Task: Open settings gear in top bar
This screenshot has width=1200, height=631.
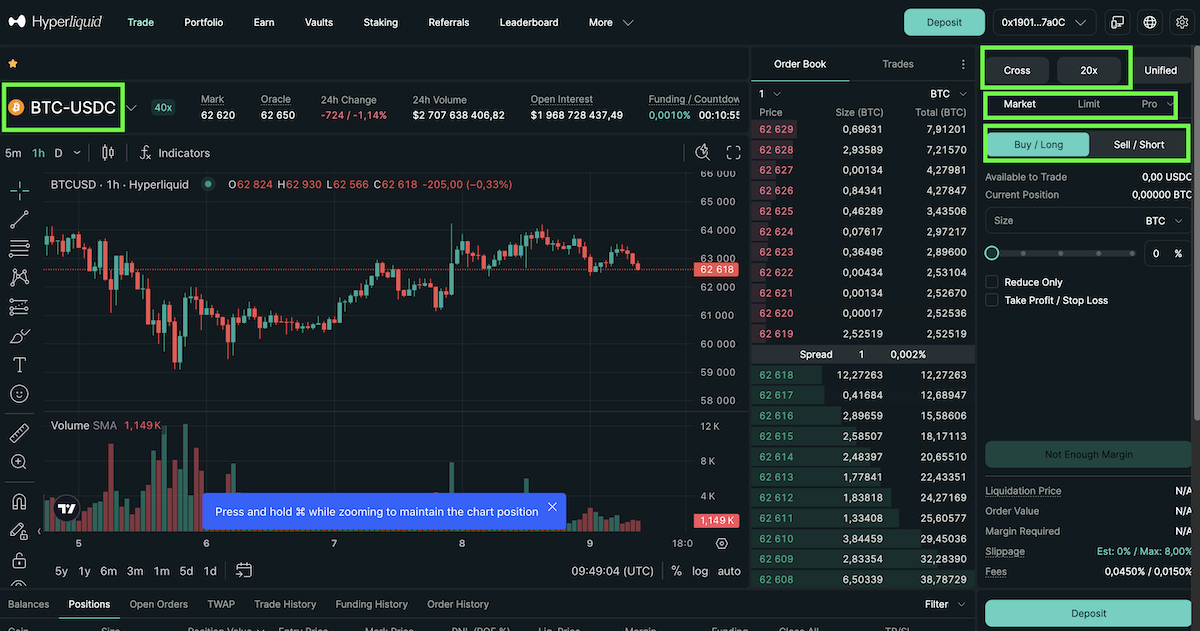Action: 1181,22
